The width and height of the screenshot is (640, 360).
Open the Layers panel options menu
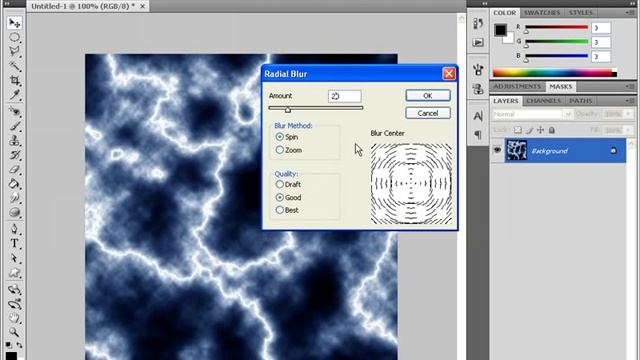point(630,101)
